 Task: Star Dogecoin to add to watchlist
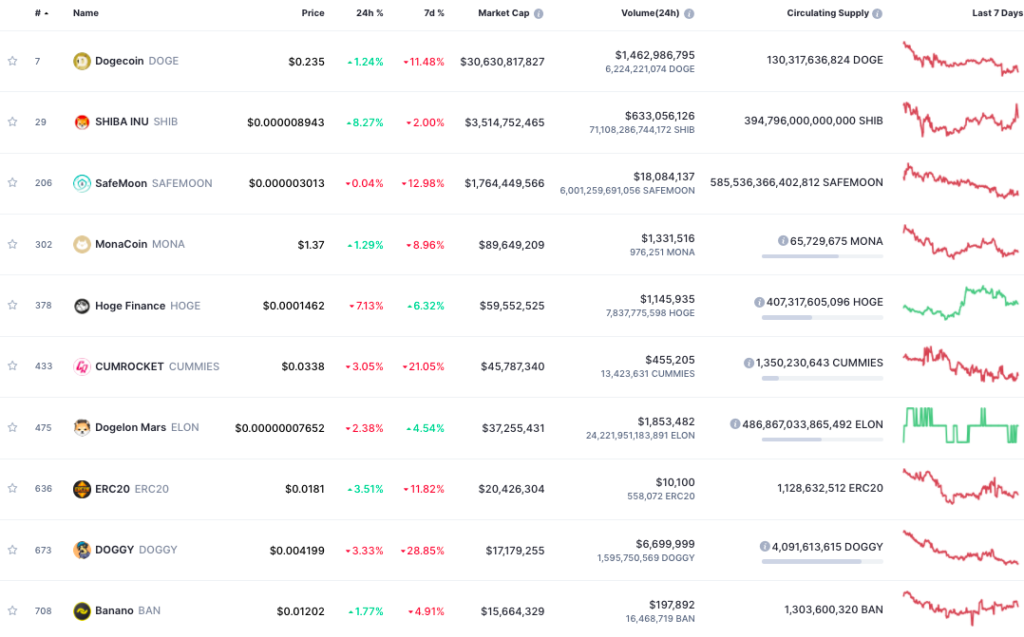pyautogui.click(x=12, y=61)
